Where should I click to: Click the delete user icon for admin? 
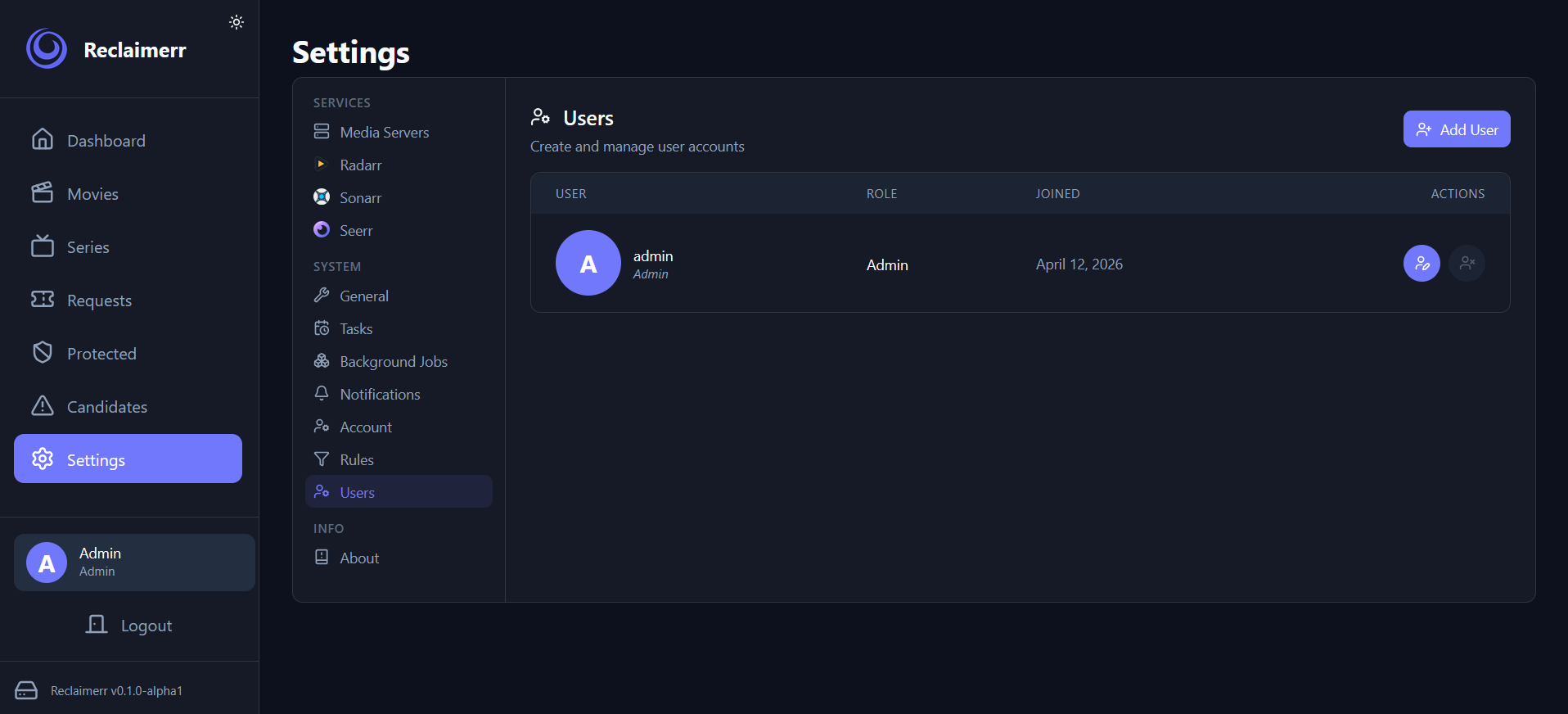[1467, 263]
